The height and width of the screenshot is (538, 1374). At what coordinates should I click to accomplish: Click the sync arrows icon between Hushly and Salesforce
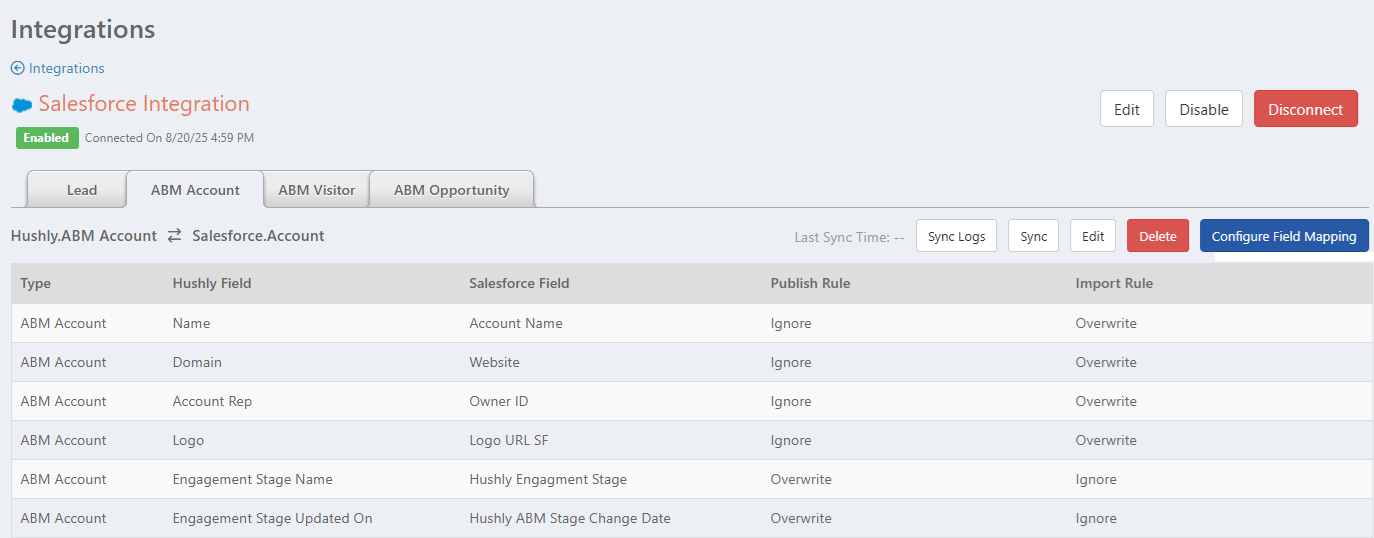coord(174,236)
